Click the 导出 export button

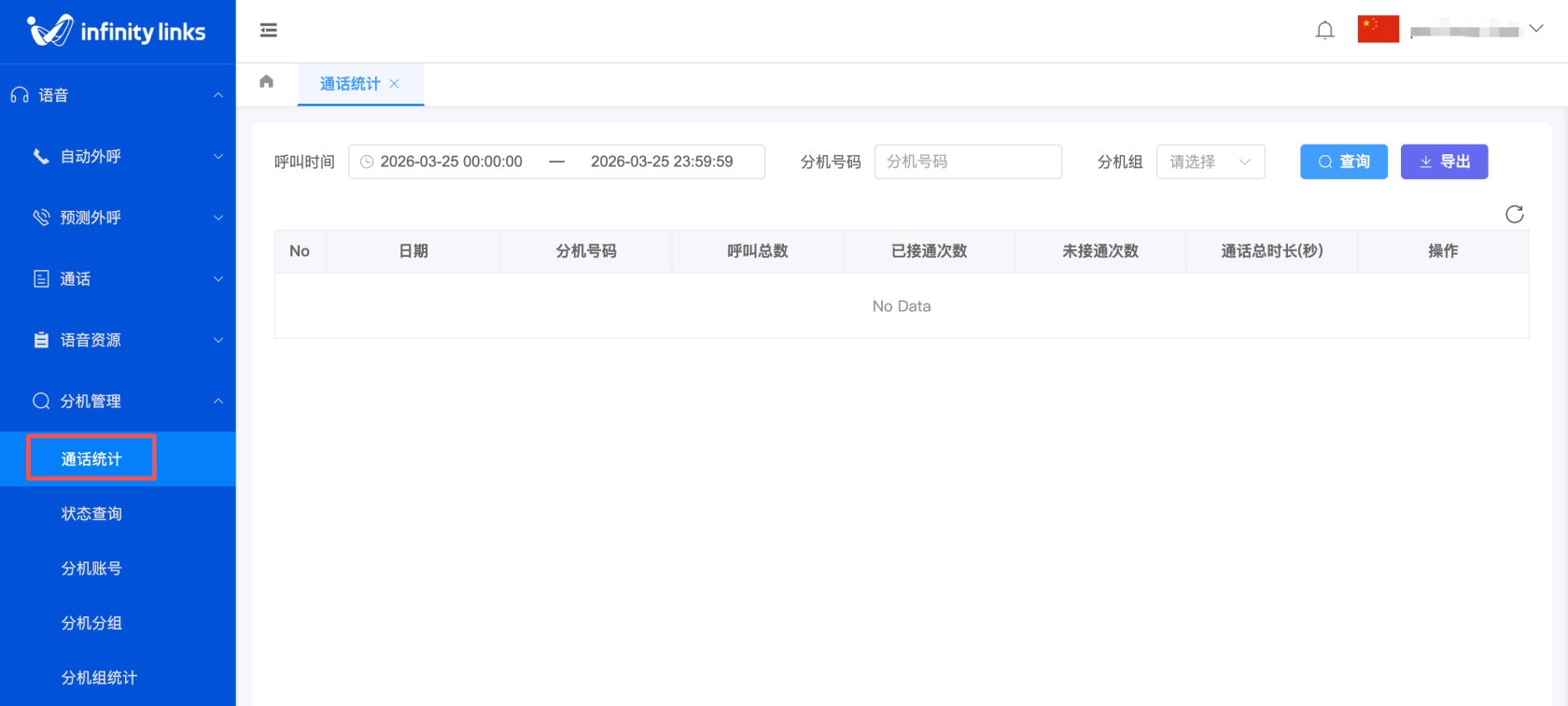[x=1444, y=162]
